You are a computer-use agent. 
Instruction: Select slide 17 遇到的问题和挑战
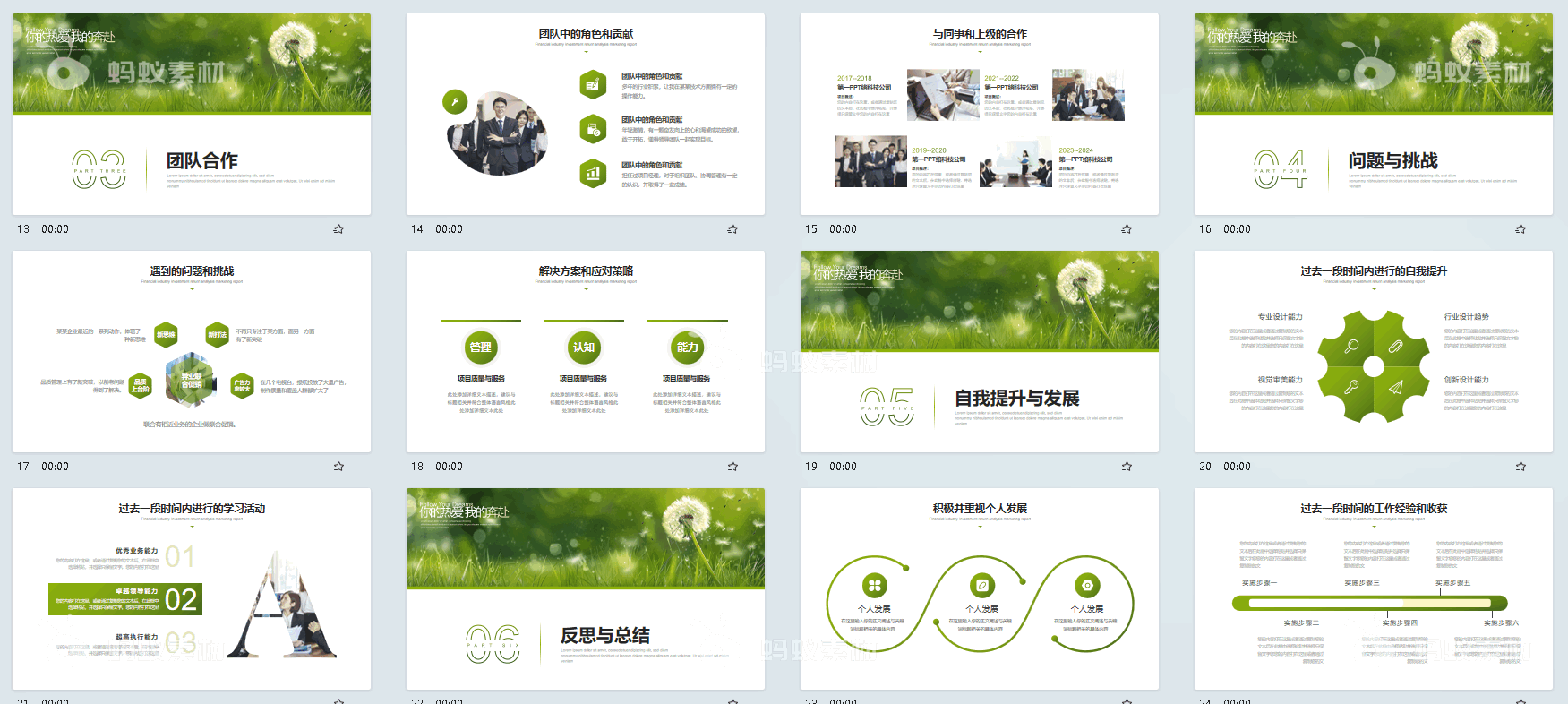tap(192, 351)
